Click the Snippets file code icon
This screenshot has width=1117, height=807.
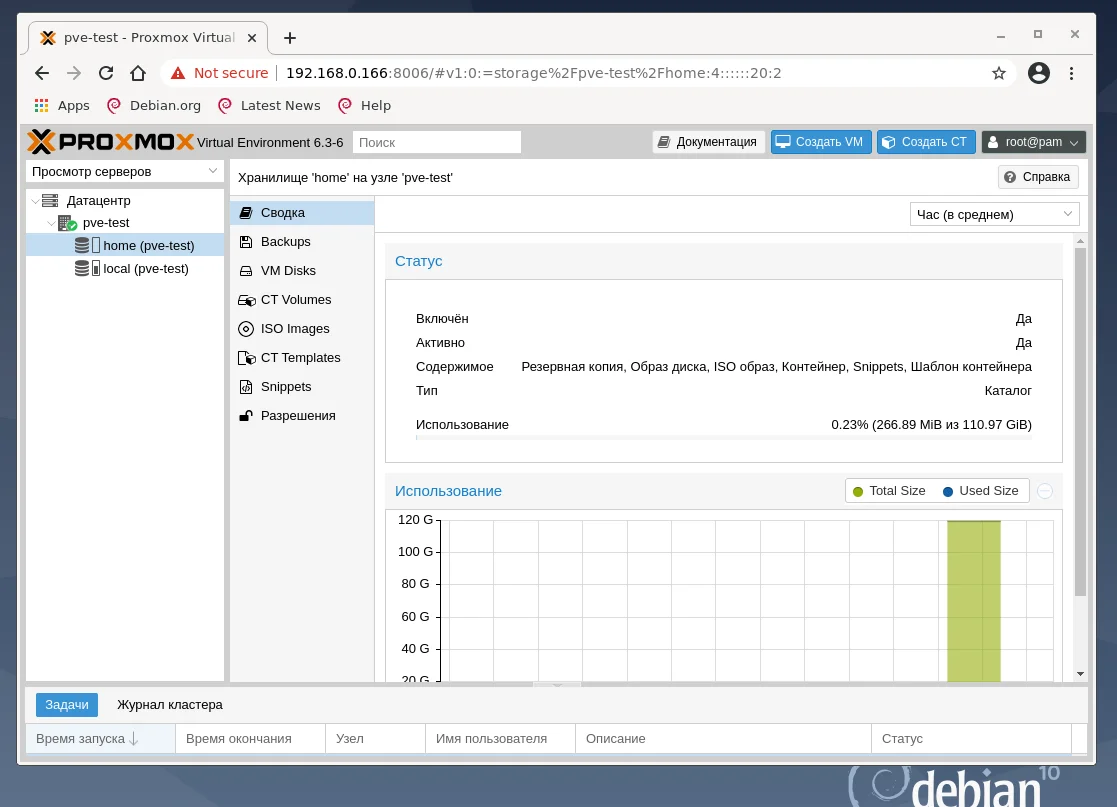(x=246, y=387)
